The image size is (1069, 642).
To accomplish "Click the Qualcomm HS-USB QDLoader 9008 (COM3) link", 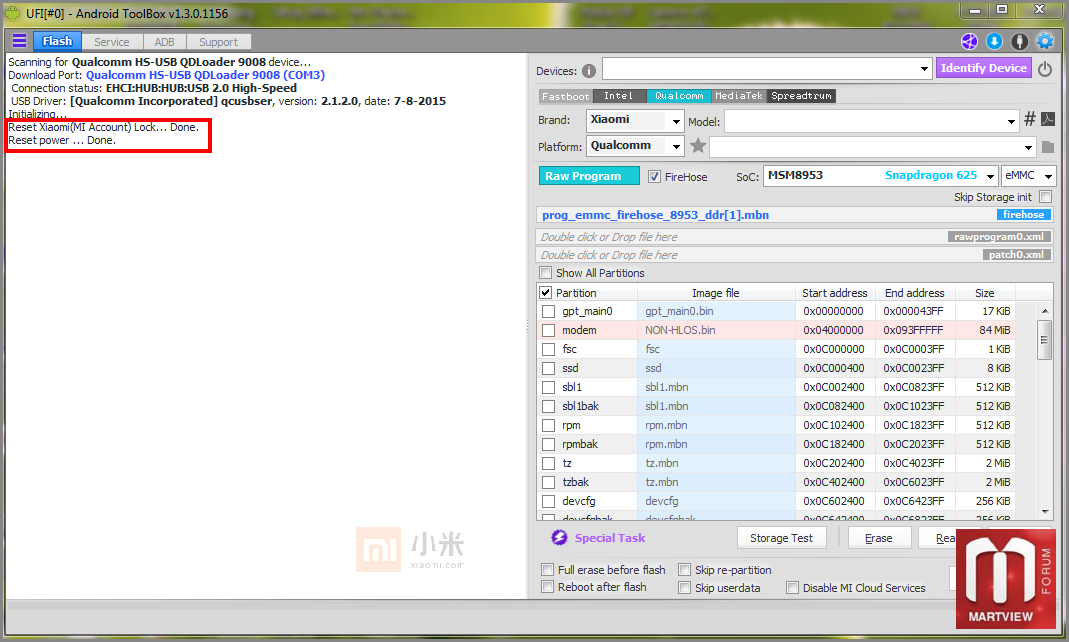I will tap(205, 75).
